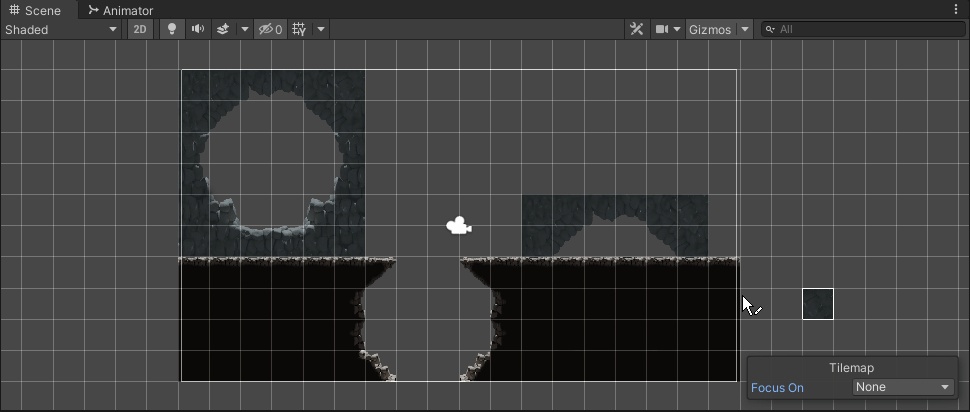
Task: Switch to the Scene tab
Action: click(35, 10)
